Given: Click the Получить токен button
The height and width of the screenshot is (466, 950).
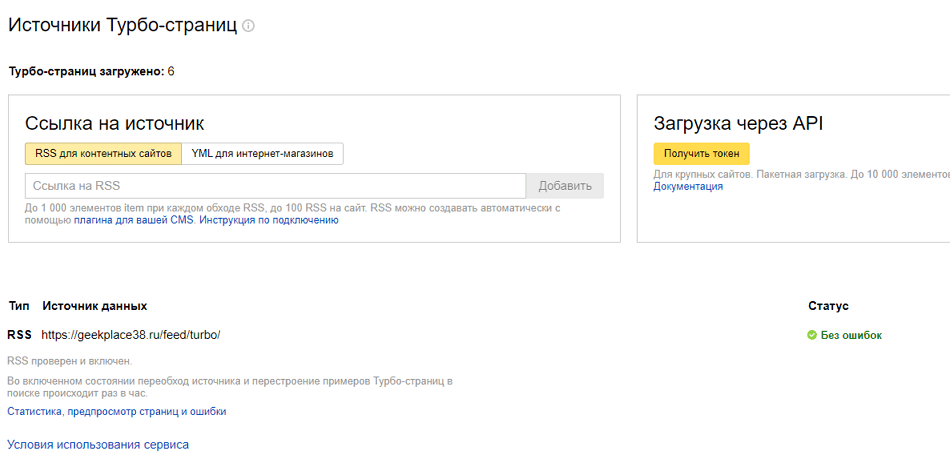Looking at the screenshot, I should point(701,154).
